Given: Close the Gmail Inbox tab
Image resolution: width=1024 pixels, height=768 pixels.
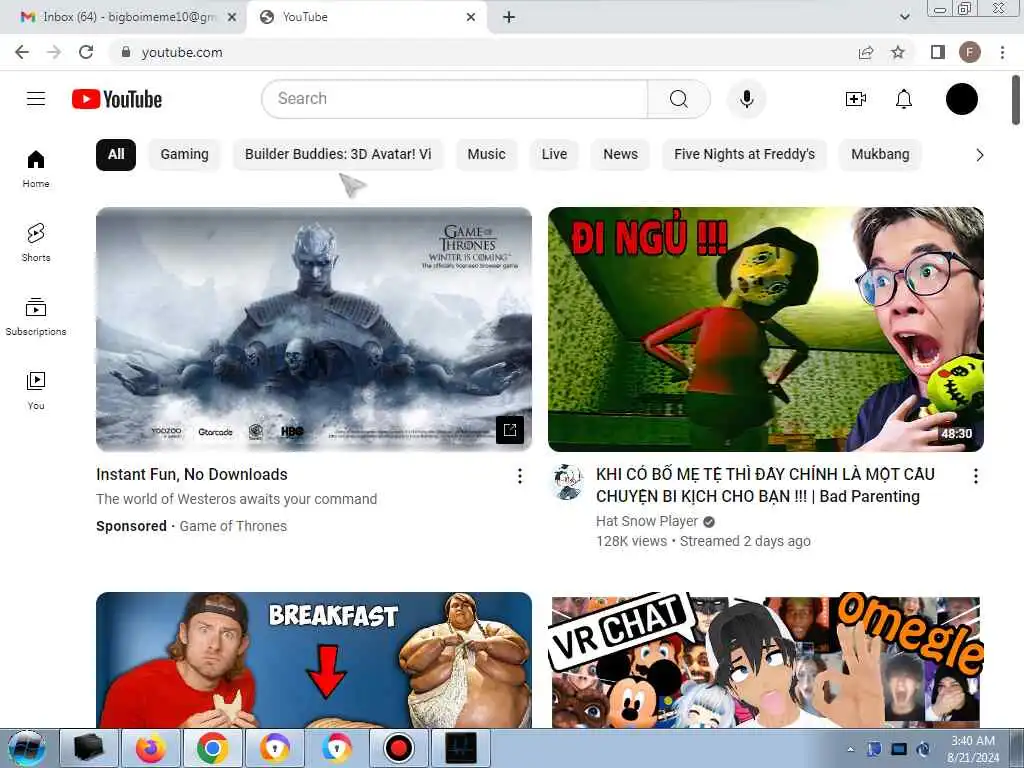Looking at the screenshot, I should [232, 17].
